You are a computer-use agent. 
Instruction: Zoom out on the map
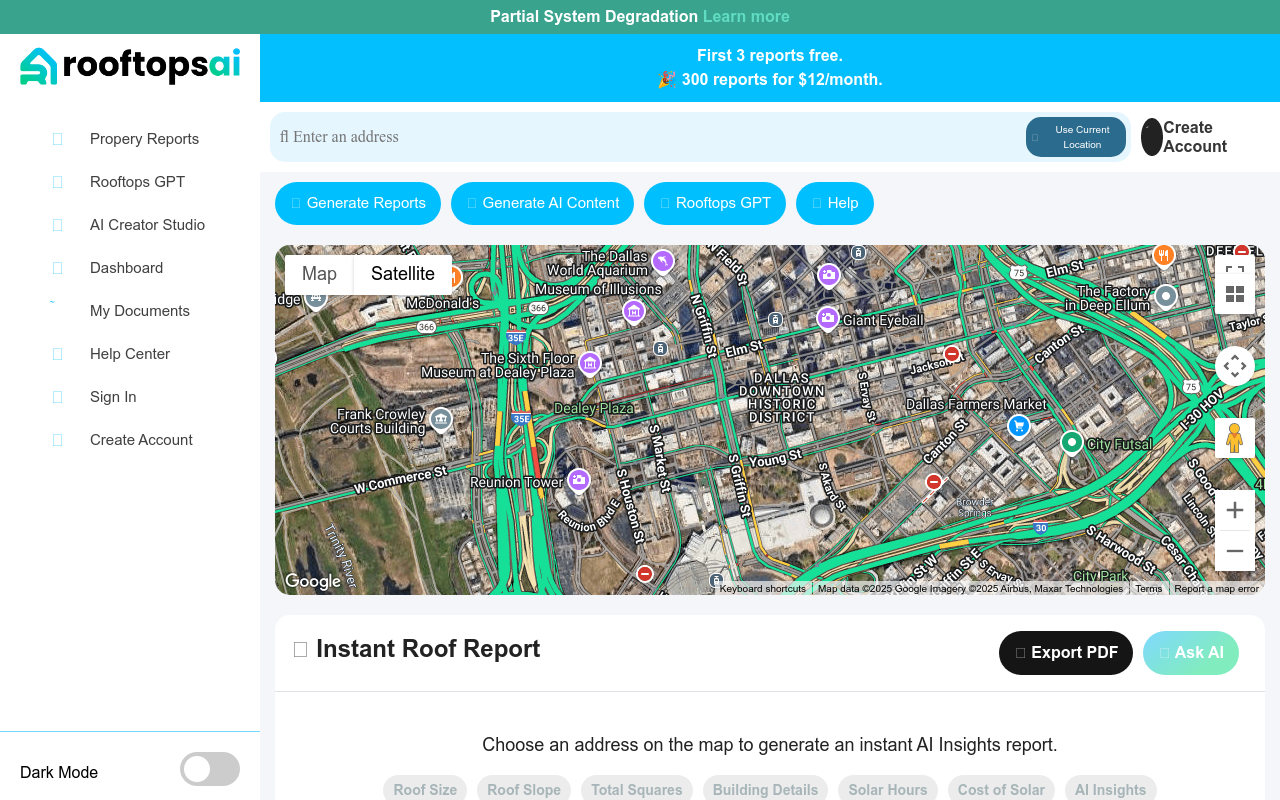(1235, 551)
